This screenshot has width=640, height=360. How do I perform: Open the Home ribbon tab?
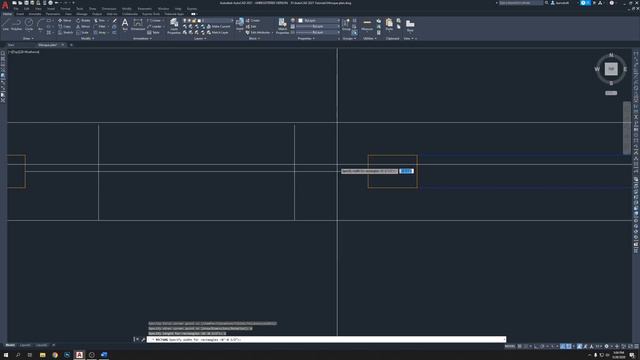(7, 14)
